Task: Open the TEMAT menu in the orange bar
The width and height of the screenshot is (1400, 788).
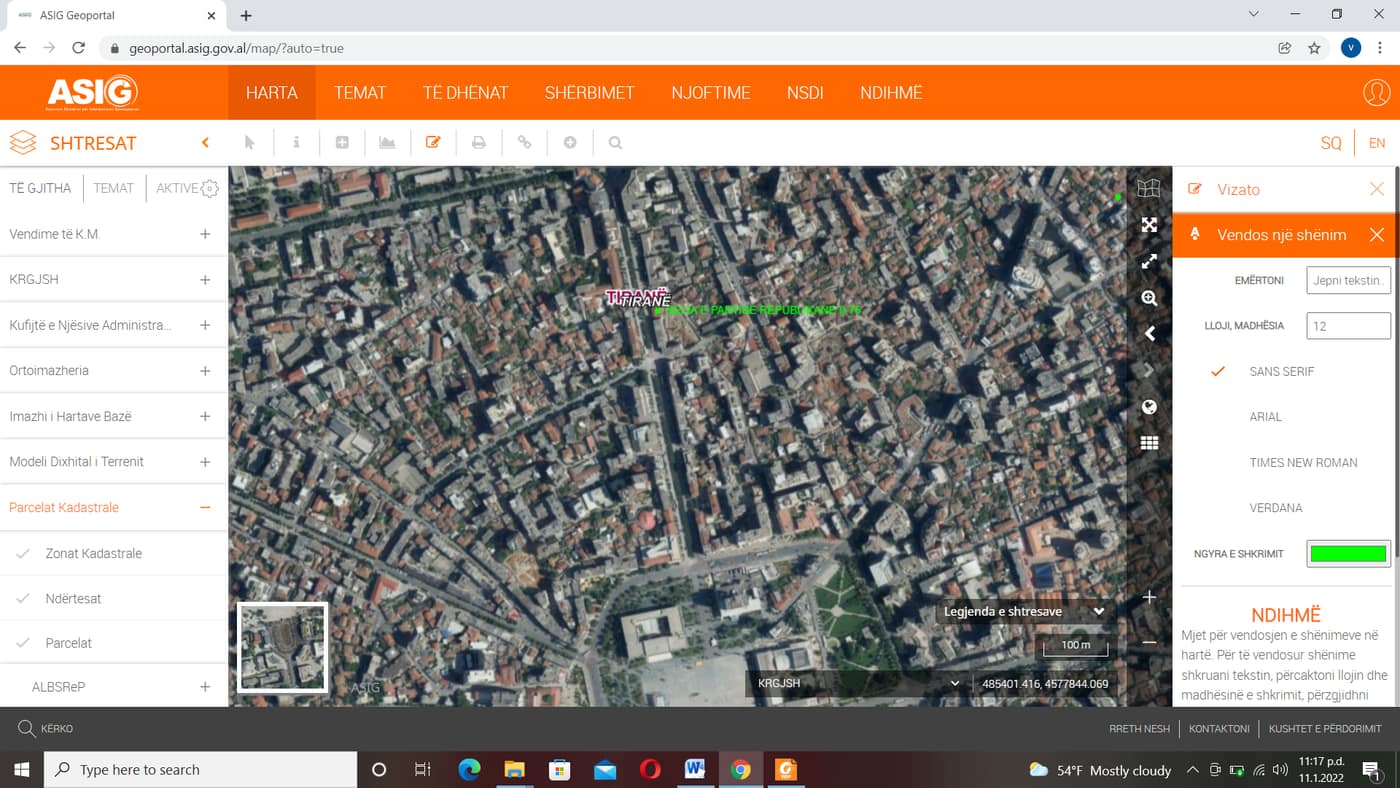Action: click(x=360, y=93)
